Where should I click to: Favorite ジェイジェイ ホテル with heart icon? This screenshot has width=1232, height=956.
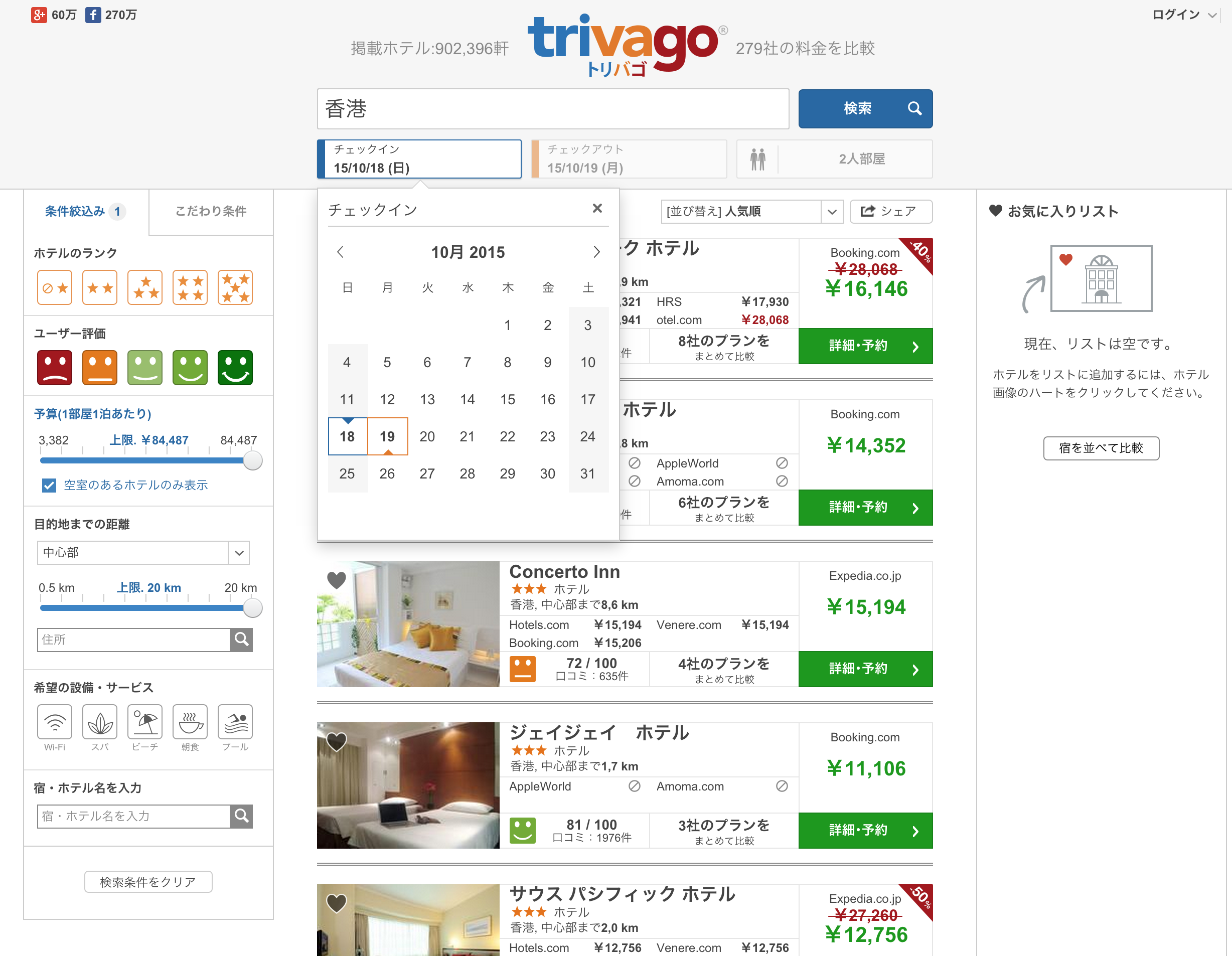click(337, 742)
